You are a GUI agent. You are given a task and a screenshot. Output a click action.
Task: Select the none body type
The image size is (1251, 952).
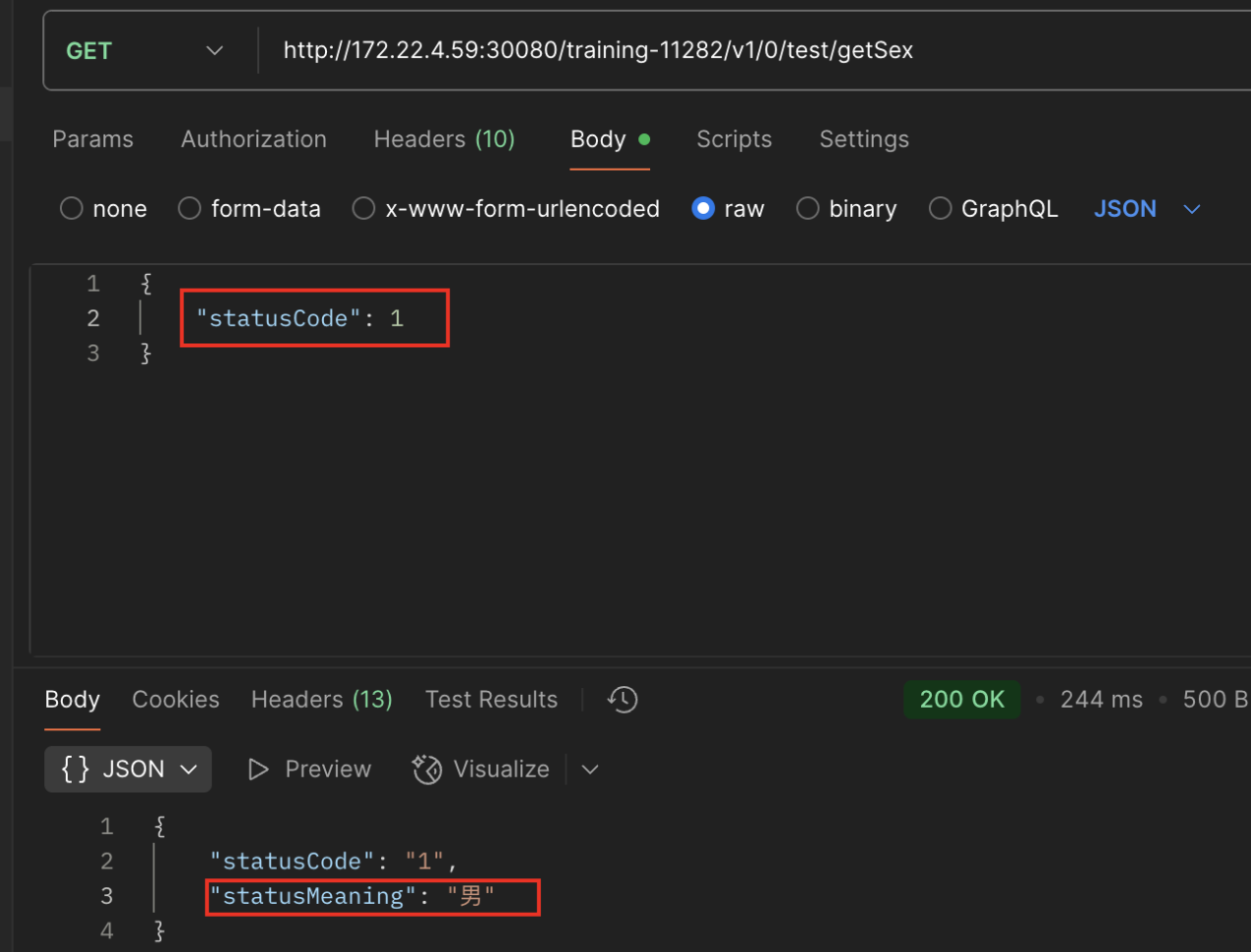click(x=72, y=209)
